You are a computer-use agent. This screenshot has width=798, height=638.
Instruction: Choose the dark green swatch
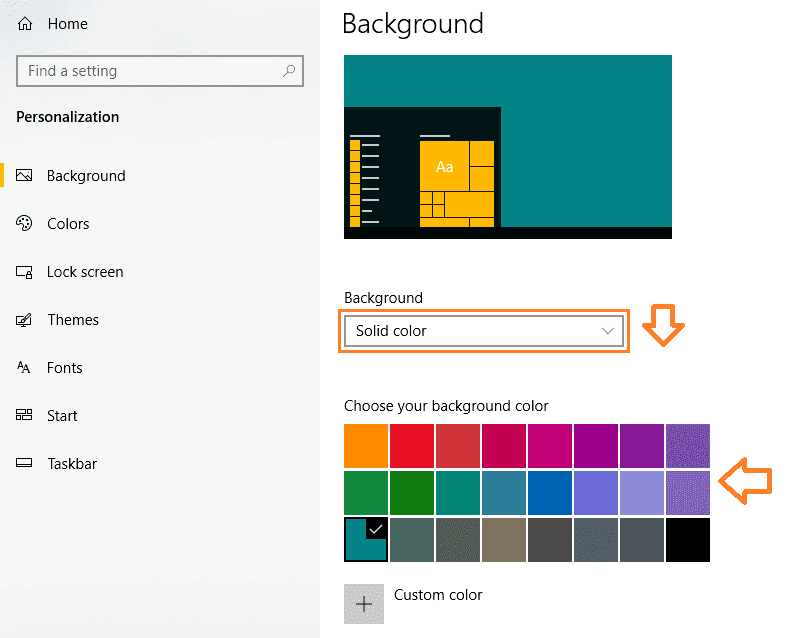[412, 493]
